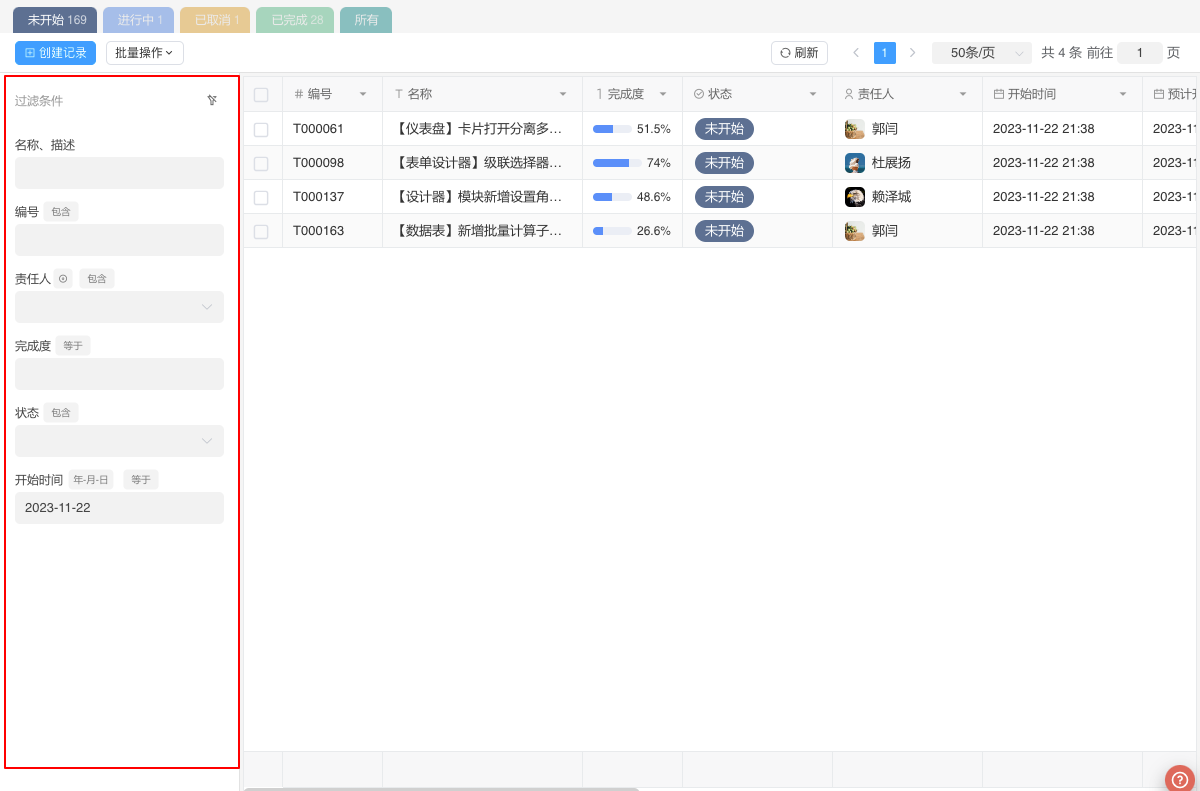1200x791 pixels.
Task: Toggle the select-all checkbox in table header
Action: click(x=261, y=95)
